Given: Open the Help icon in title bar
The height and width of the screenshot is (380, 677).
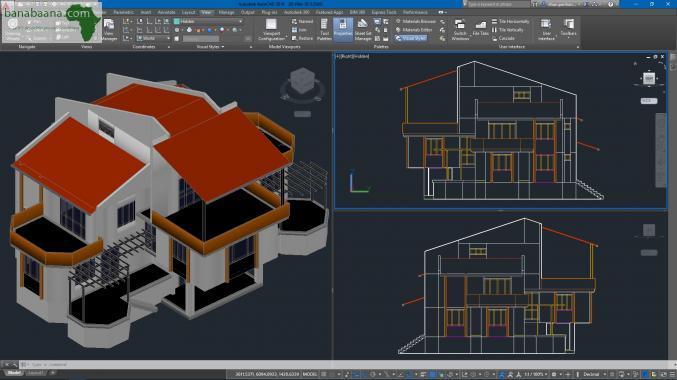Looking at the screenshot, I should point(611,4).
